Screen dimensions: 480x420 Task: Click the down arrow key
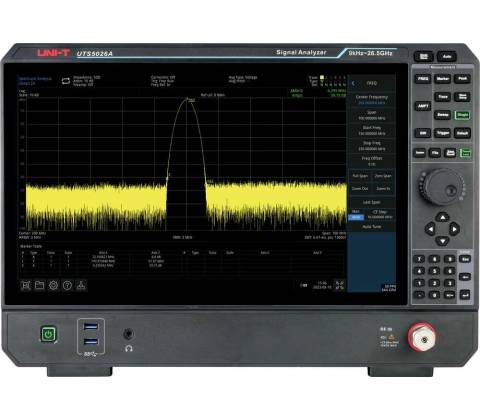pos(442,240)
